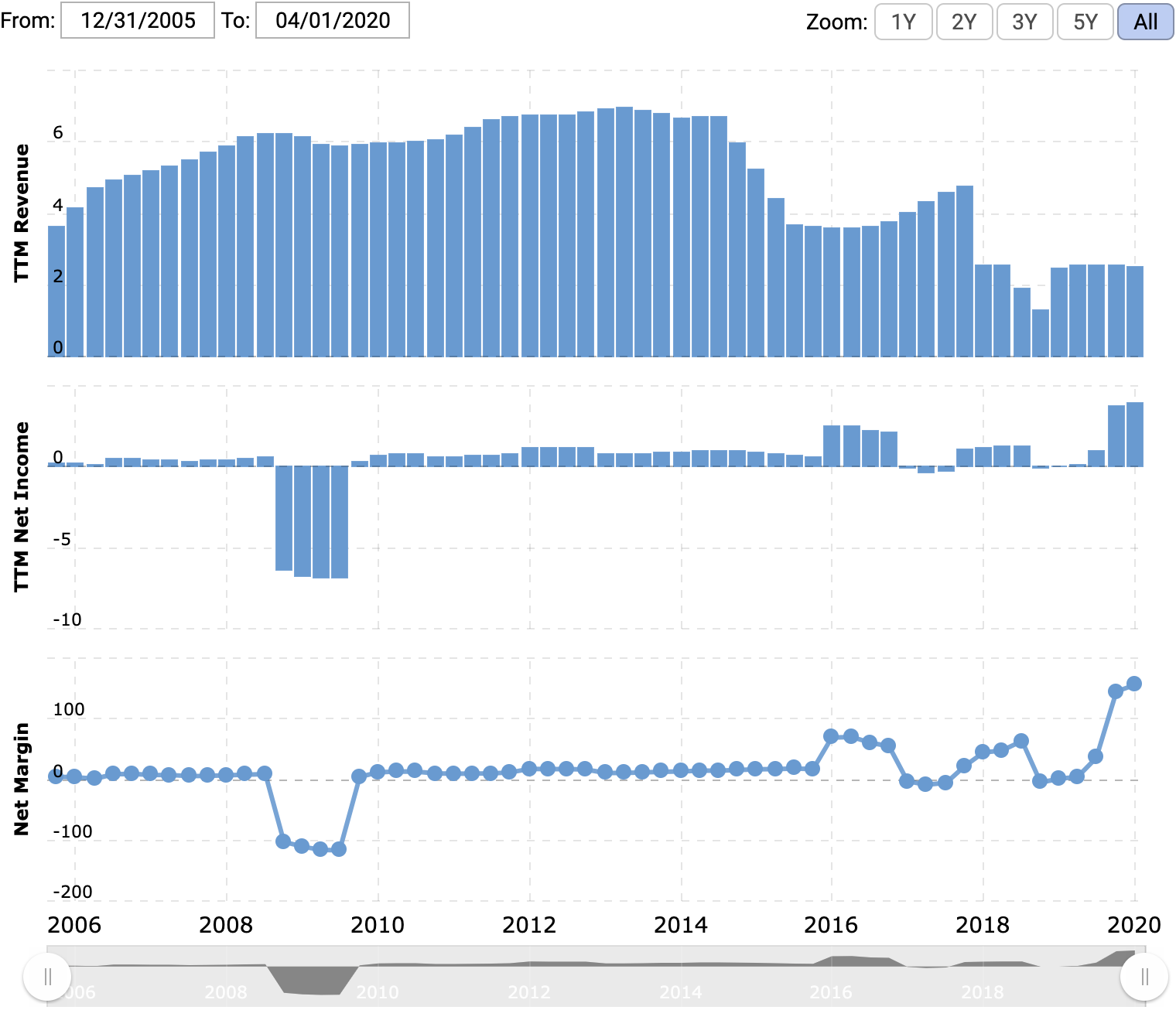
Task: Select the 1Y zoom button
Action: (x=903, y=22)
